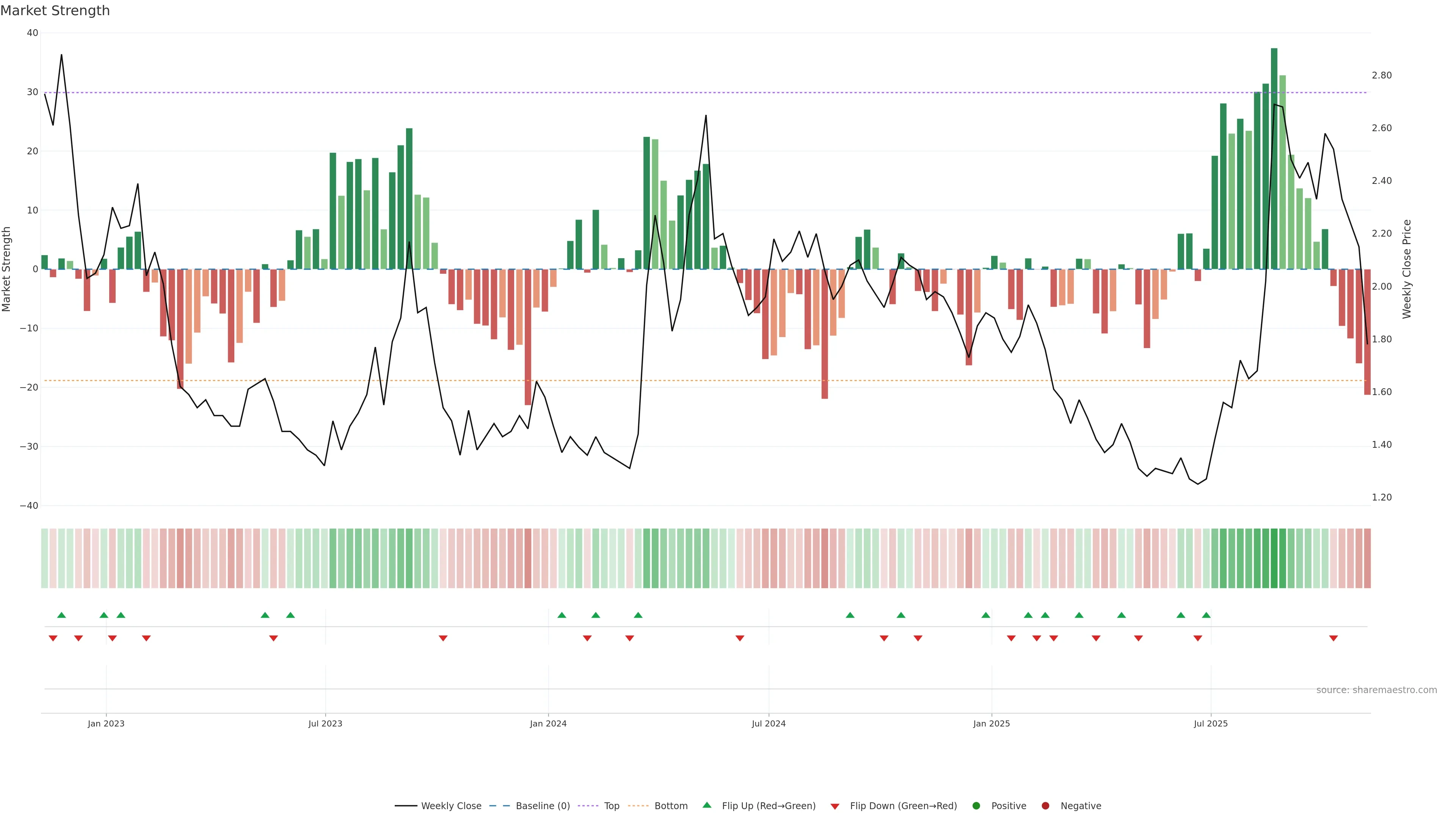Click the last red flip-down triangle marker
Screen dimensions: 1456x819
pos(1334,638)
